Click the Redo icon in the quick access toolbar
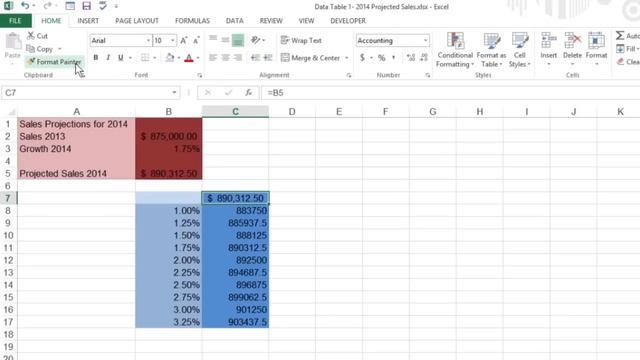640x360 pixels. pos(48,6)
